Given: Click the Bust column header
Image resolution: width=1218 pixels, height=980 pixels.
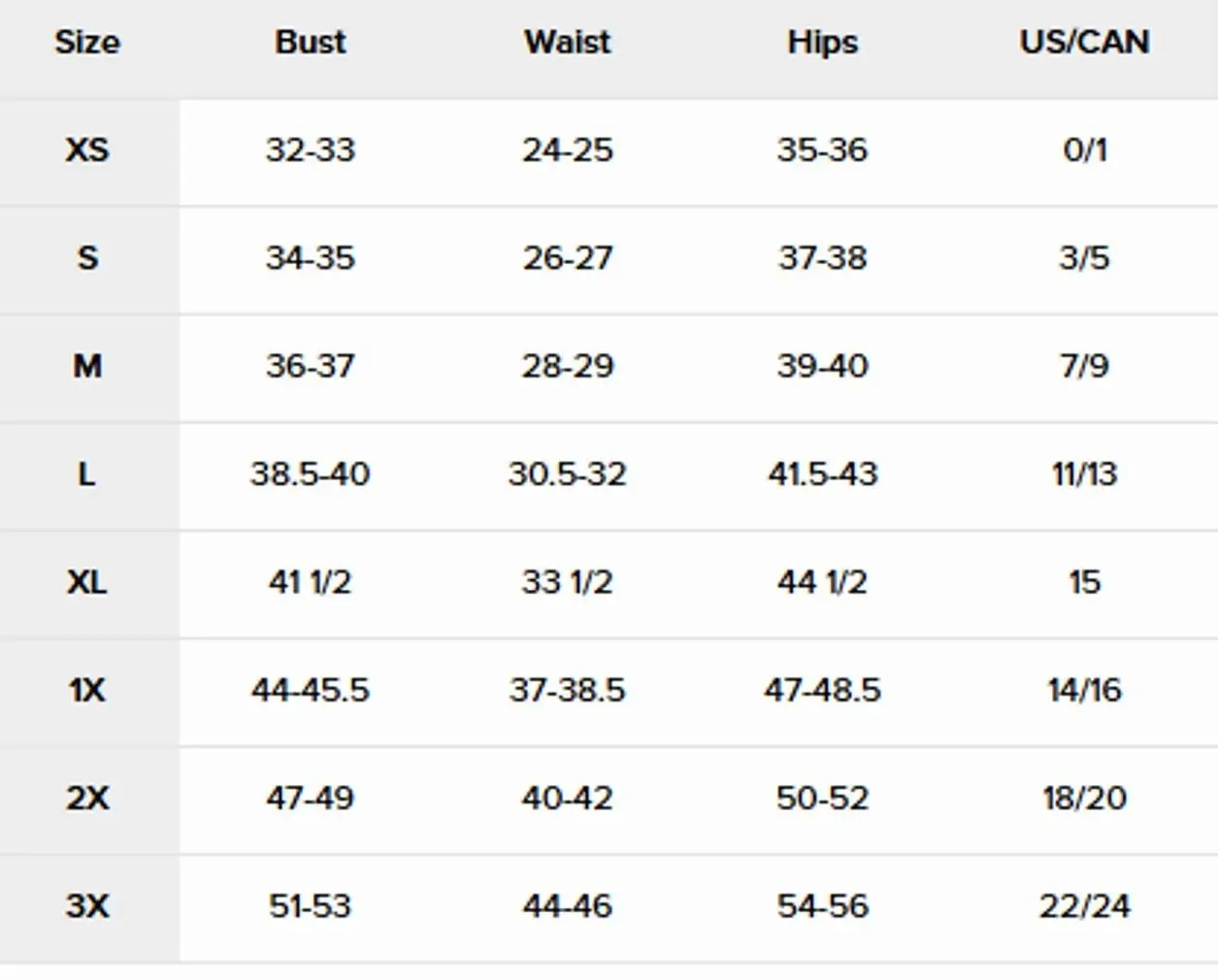Looking at the screenshot, I should [x=311, y=43].
